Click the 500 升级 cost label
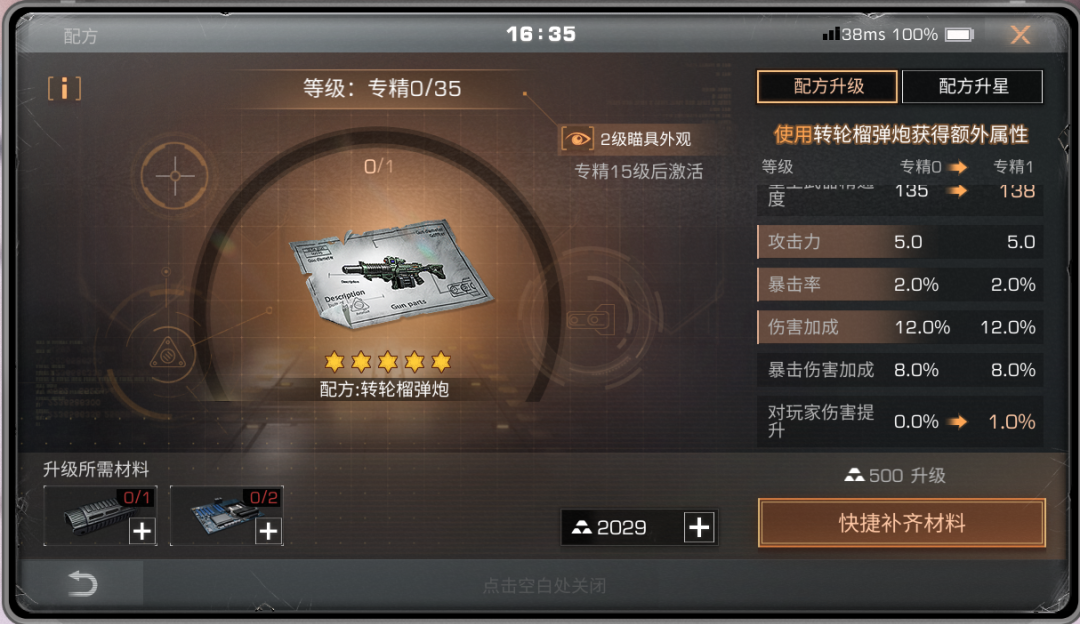Image resolution: width=1080 pixels, height=624 pixels. coord(895,475)
